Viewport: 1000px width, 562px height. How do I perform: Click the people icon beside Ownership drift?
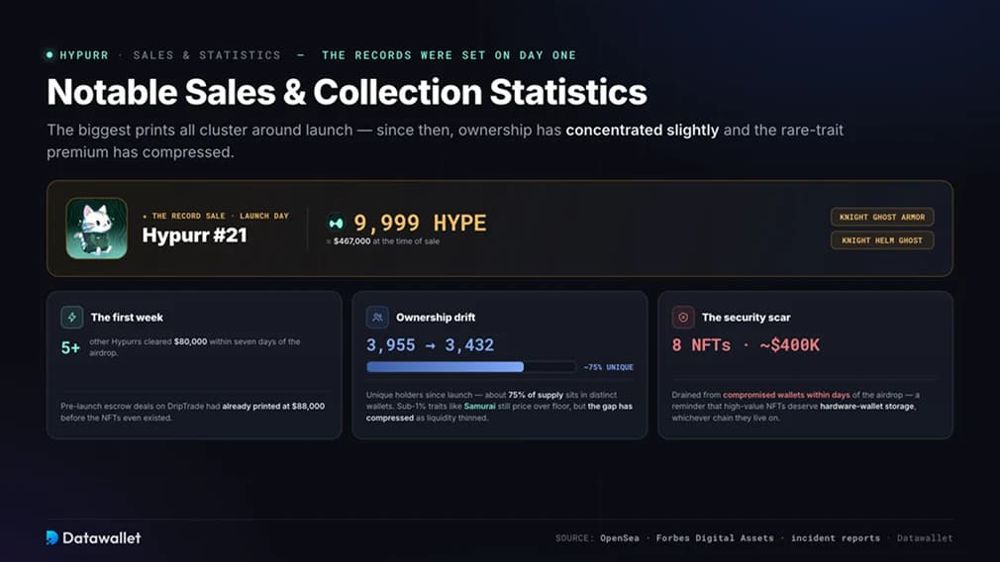tap(377, 317)
